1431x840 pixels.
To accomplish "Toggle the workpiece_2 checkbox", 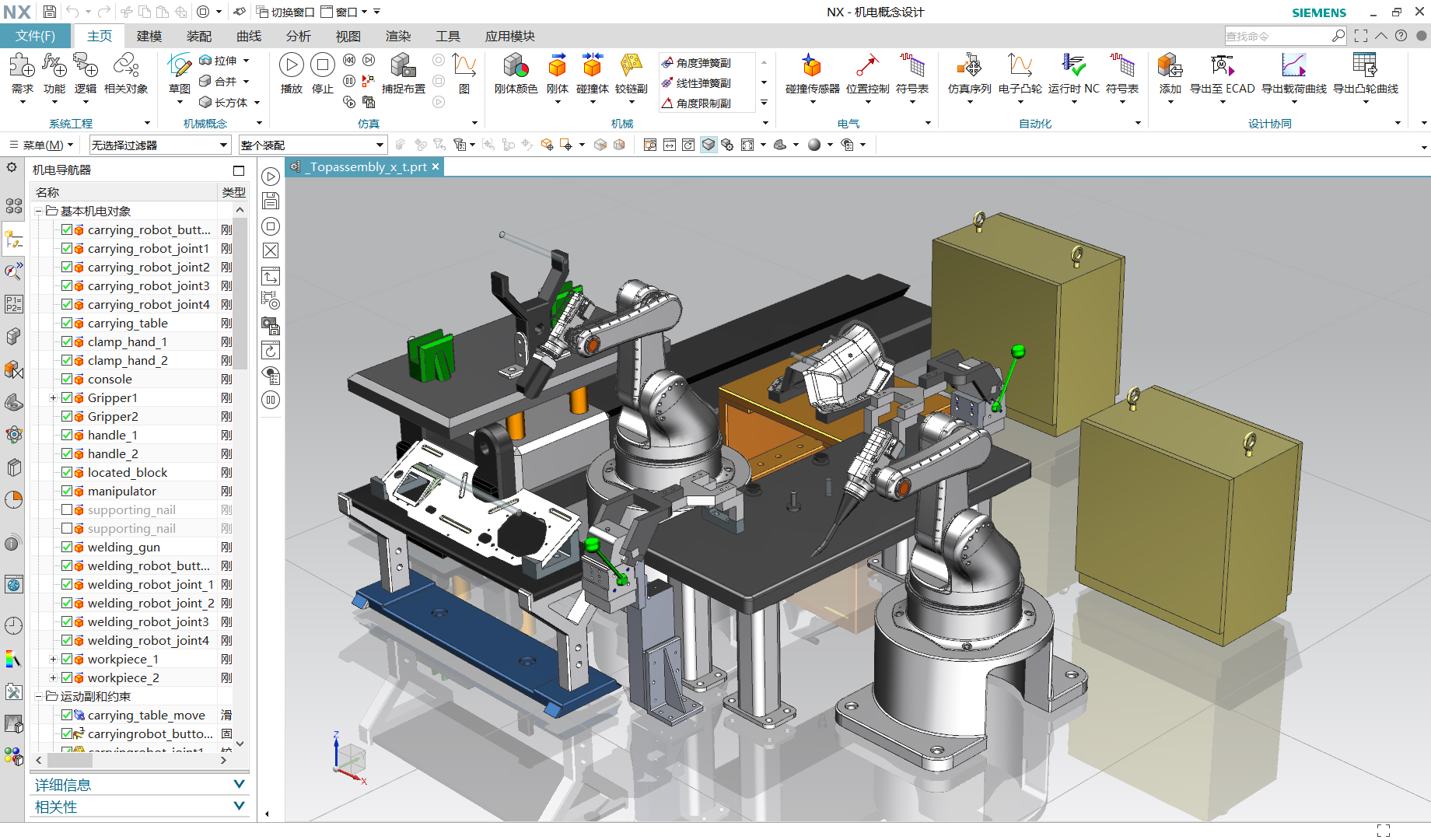I will pyautogui.click(x=67, y=677).
